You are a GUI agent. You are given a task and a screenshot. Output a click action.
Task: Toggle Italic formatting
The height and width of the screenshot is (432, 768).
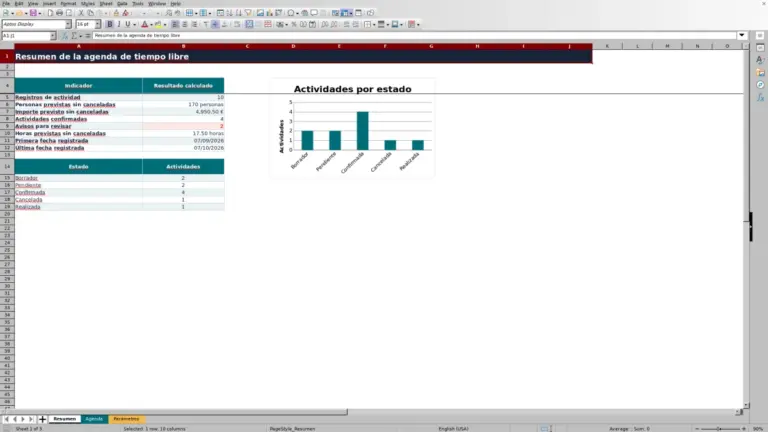(x=119, y=24)
